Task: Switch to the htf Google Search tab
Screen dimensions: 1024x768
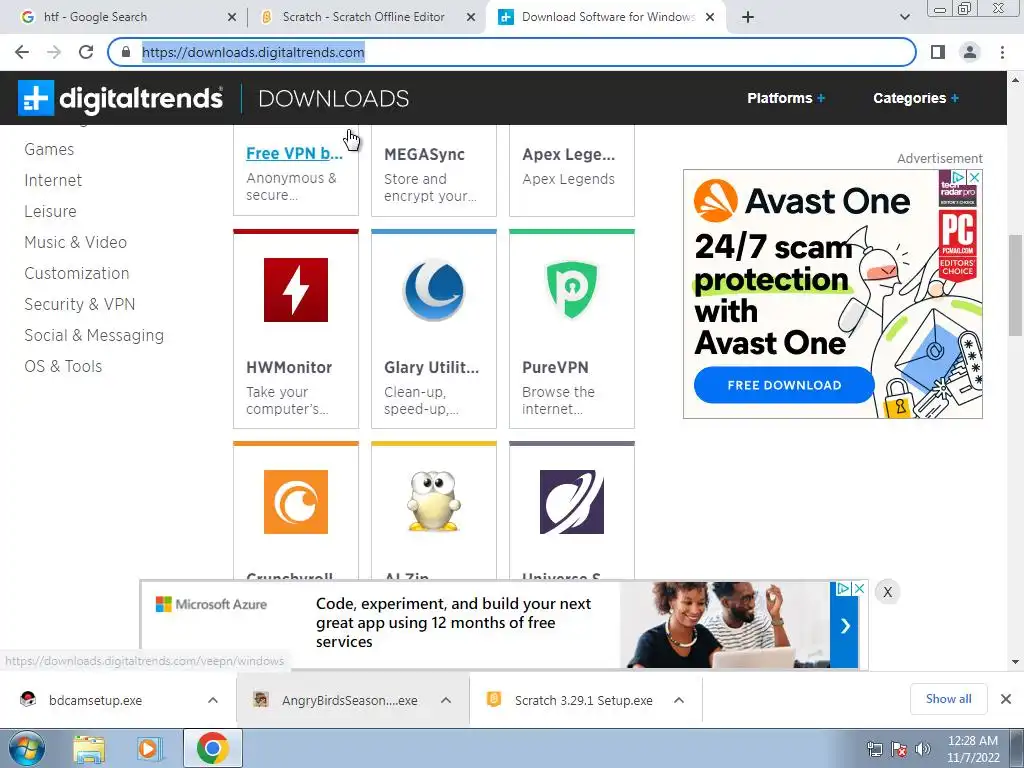Action: [124, 17]
